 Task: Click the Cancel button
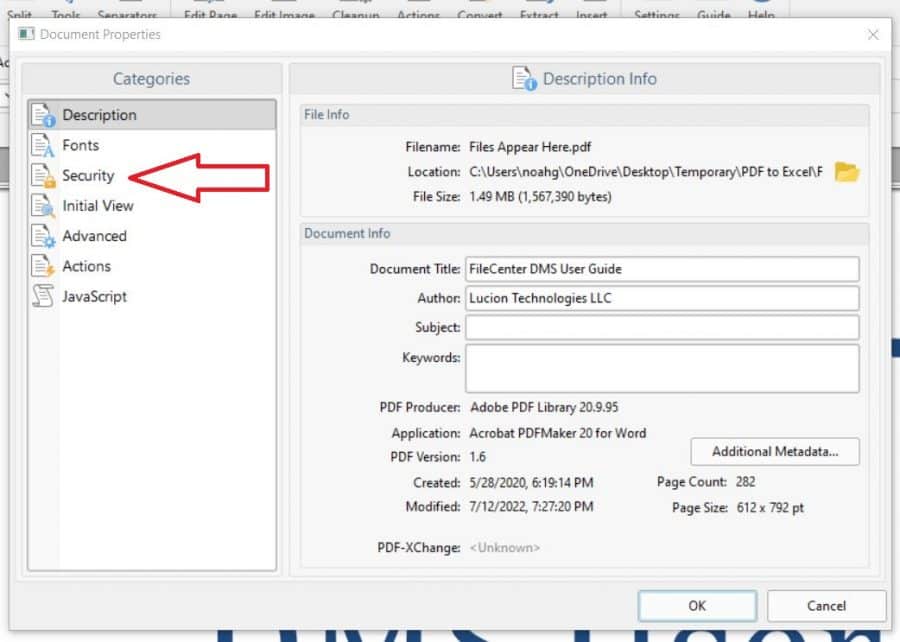826,606
